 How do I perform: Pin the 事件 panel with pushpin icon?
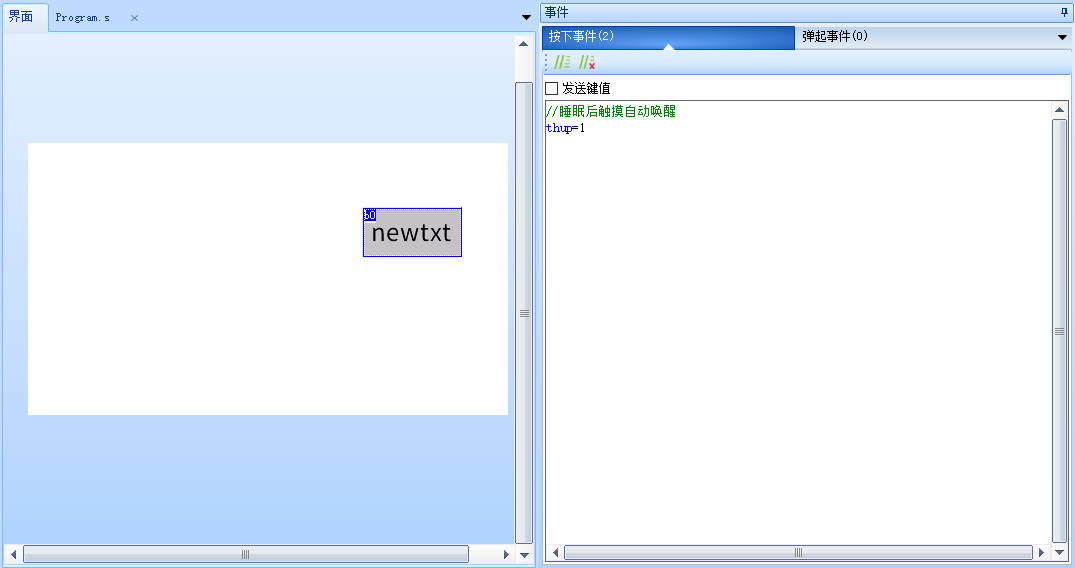[x=1063, y=12]
